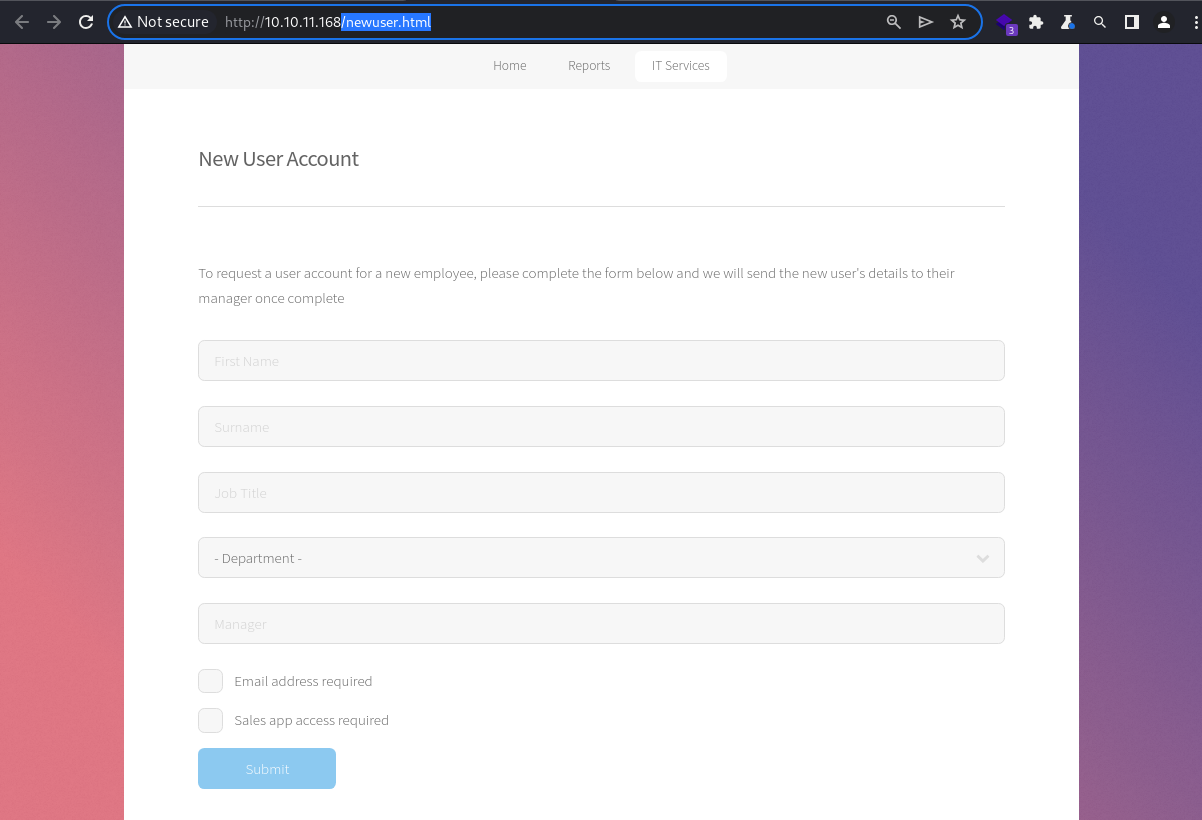
Task: Click the browser forward arrow
Action: [x=54, y=22]
